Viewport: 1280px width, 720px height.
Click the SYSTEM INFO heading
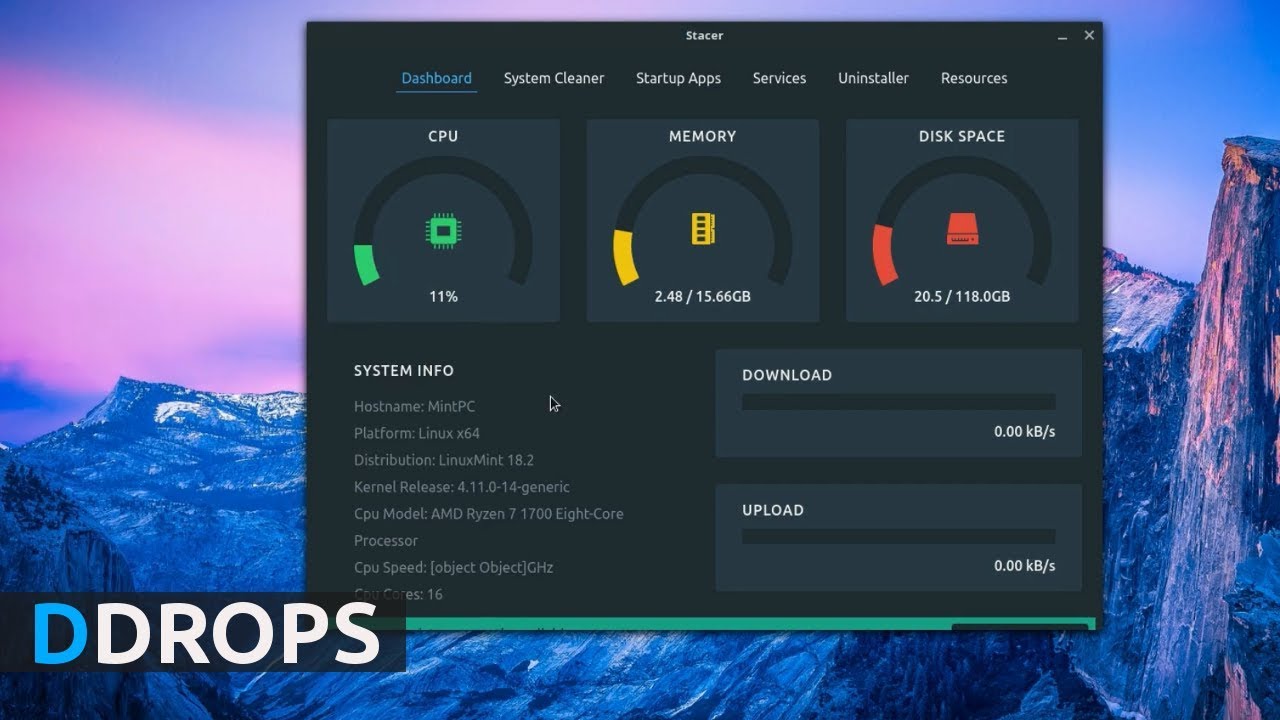point(404,370)
